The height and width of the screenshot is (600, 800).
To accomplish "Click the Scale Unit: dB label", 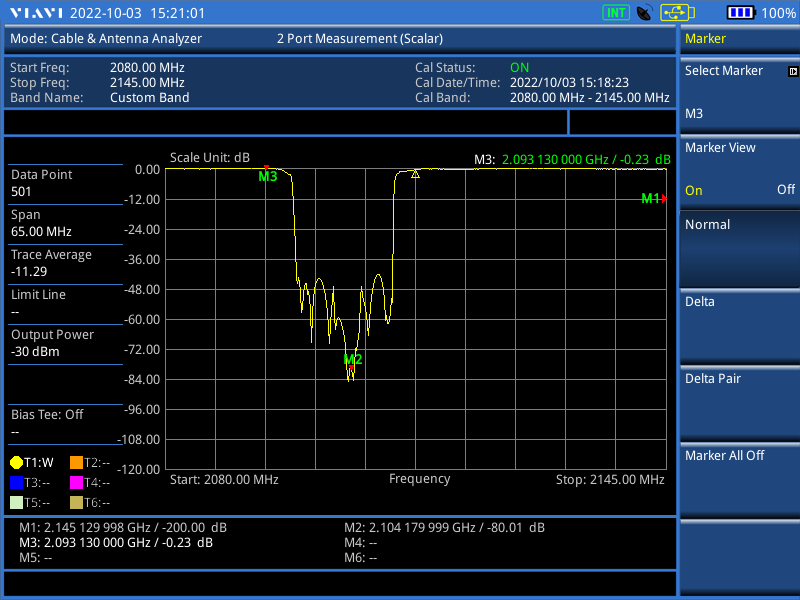I will (210, 158).
